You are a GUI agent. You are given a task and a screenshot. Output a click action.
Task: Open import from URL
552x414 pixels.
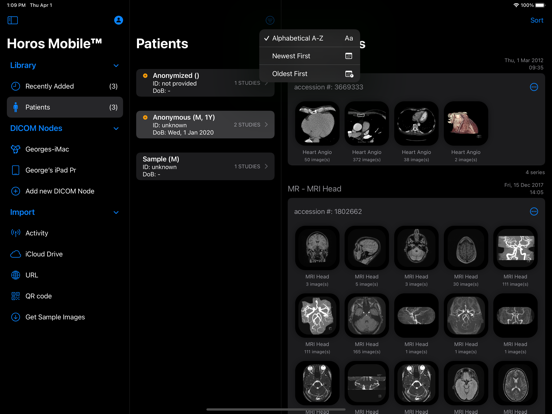point(65,275)
